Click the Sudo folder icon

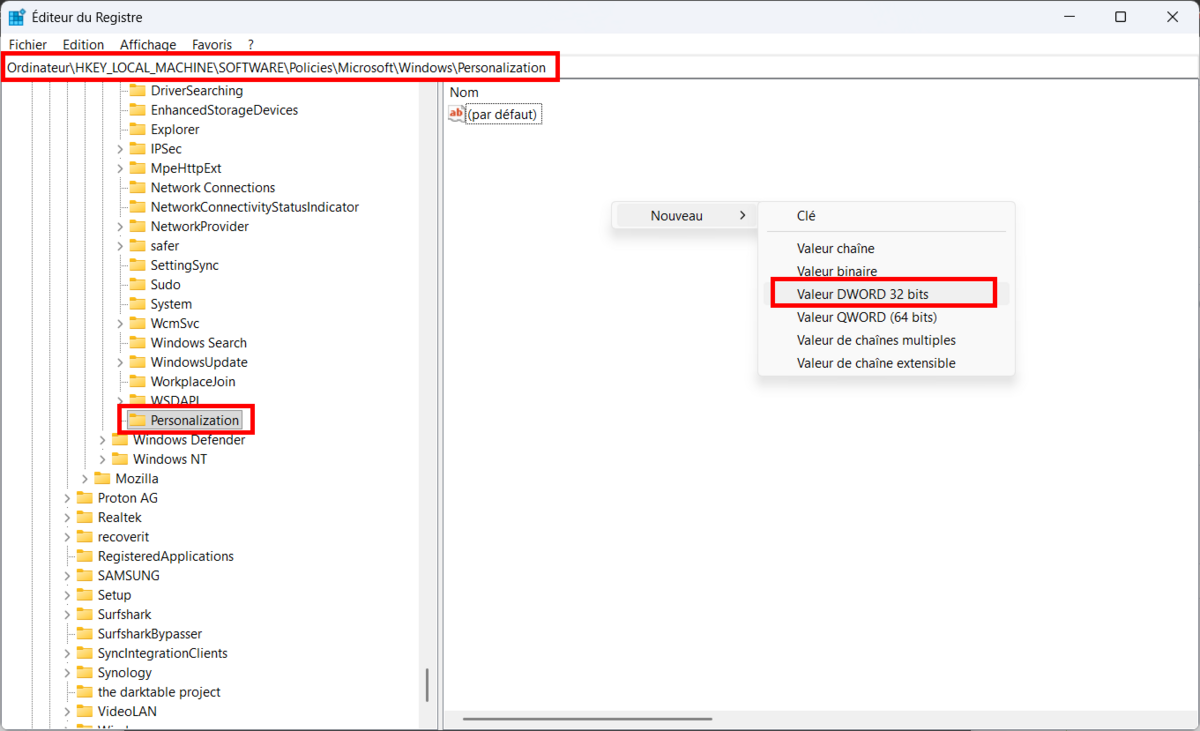click(137, 285)
